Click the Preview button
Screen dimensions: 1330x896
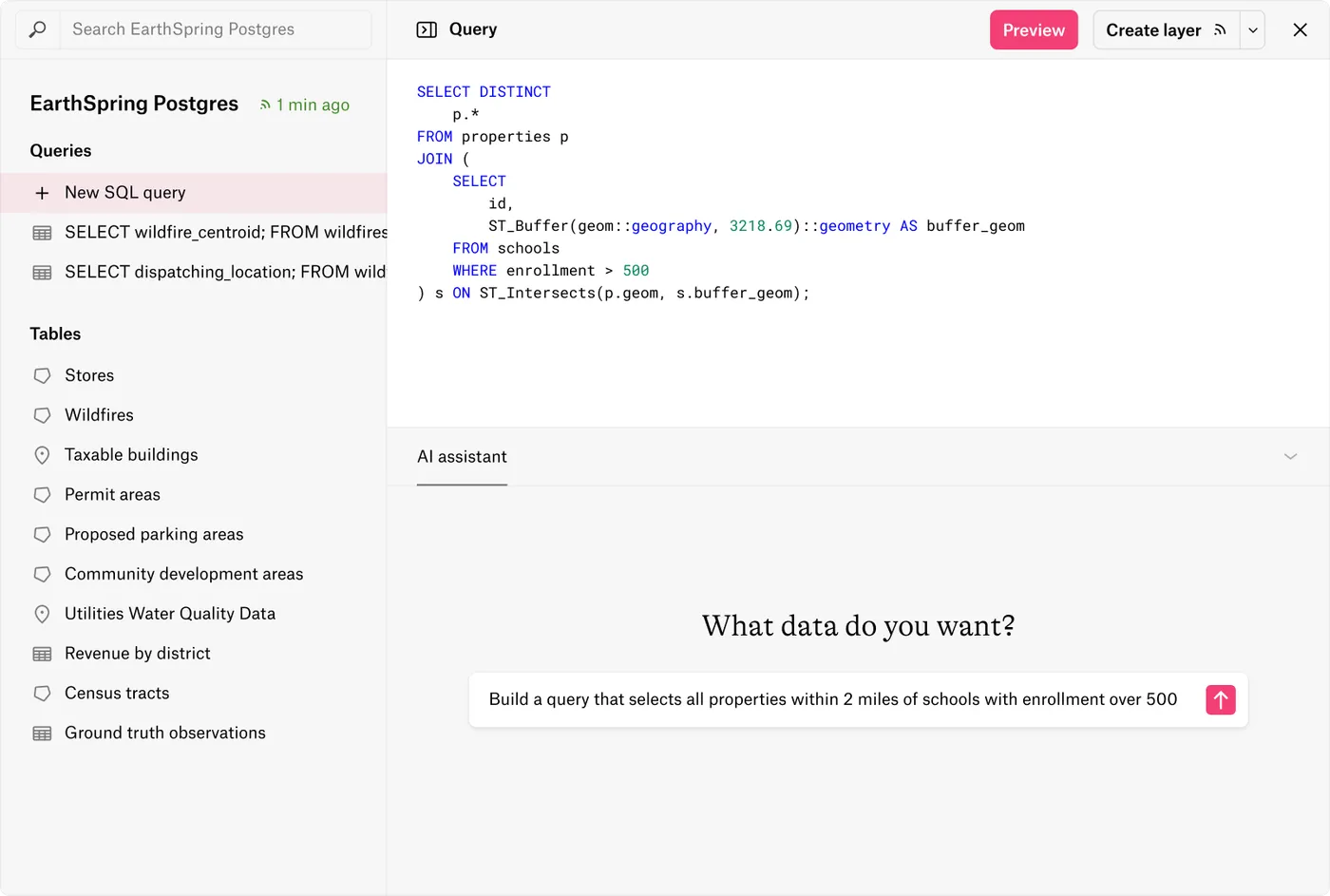(x=1034, y=29)
